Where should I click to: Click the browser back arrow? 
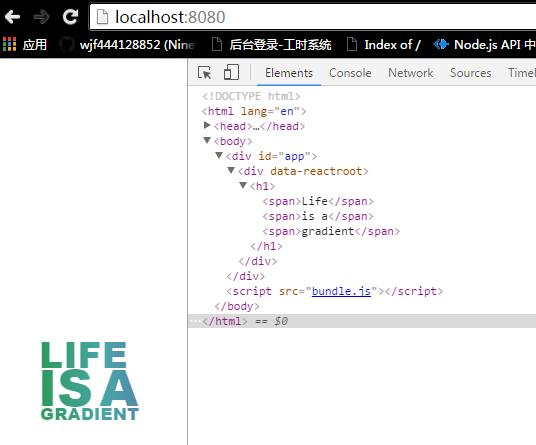12,17
